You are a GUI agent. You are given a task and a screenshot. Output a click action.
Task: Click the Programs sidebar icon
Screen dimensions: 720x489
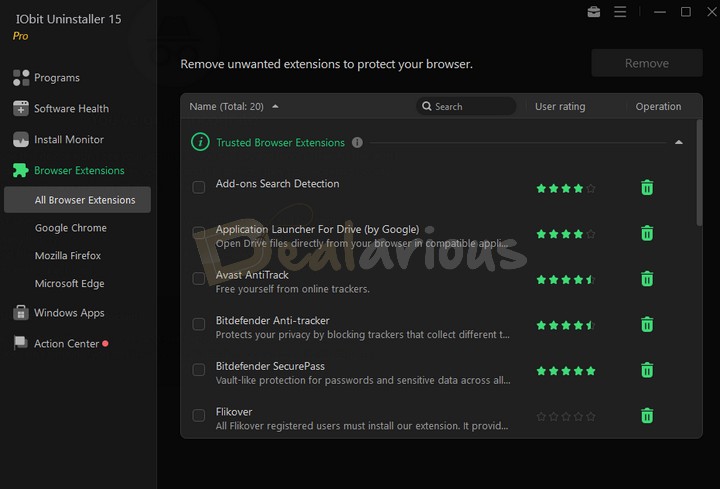pos(21,78)
